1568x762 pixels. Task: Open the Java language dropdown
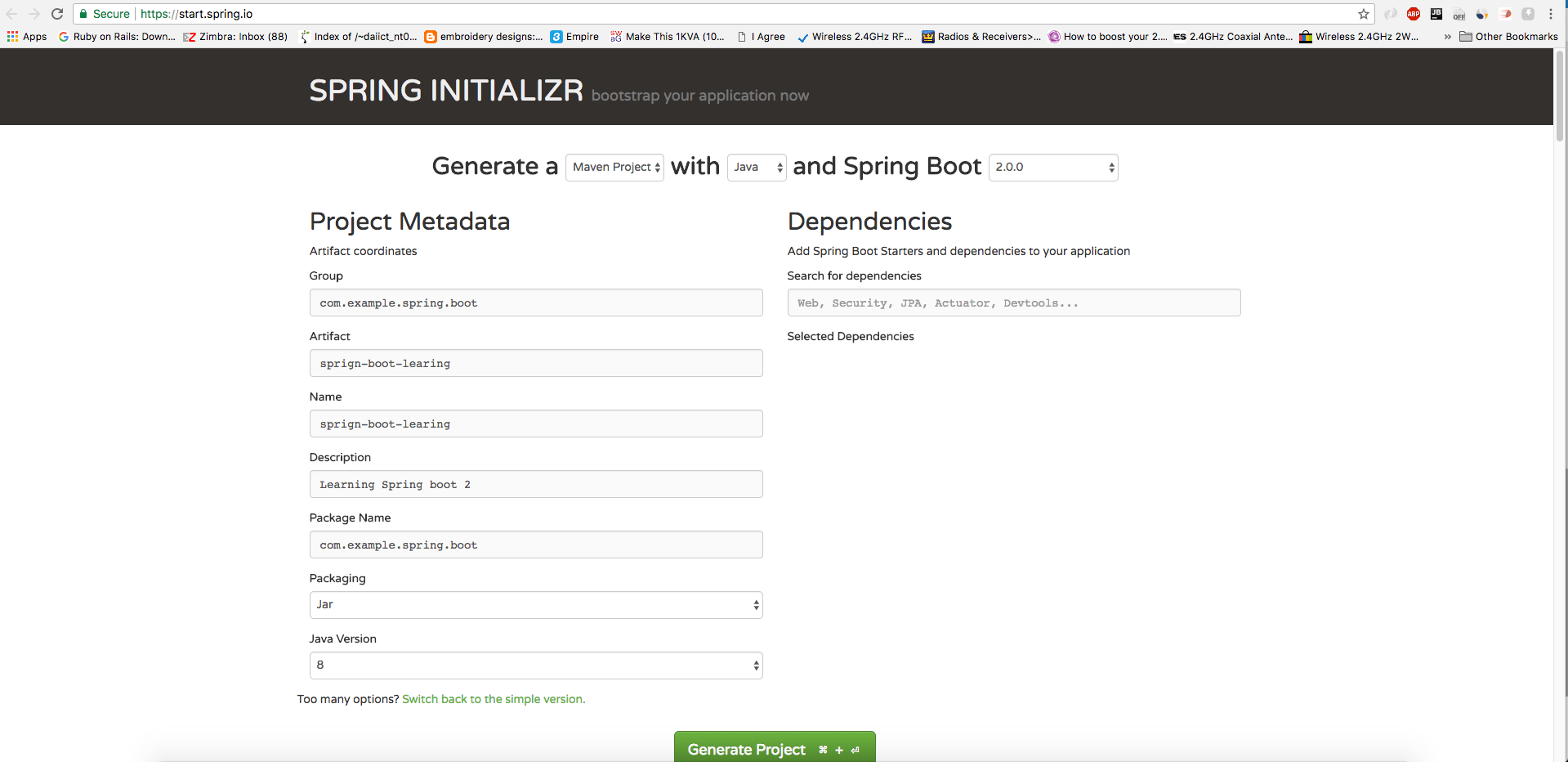tap(757, 167)
